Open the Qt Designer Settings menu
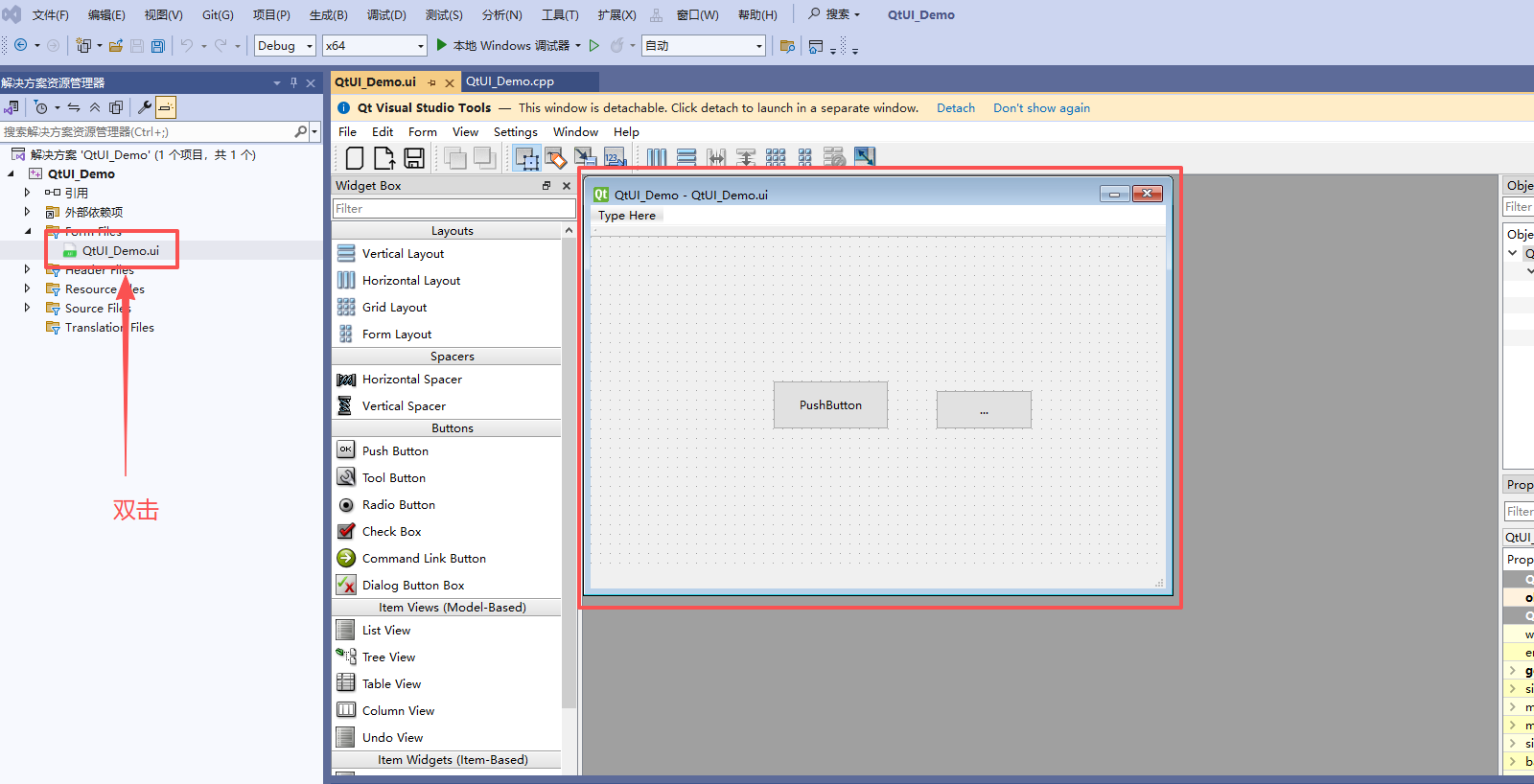 pyautogui.click(x=516, y=132)
